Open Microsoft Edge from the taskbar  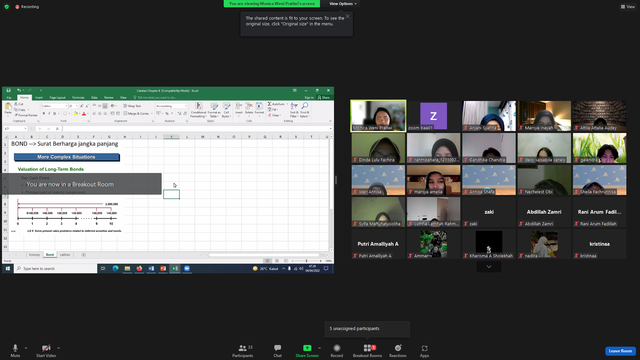point(116,269)
